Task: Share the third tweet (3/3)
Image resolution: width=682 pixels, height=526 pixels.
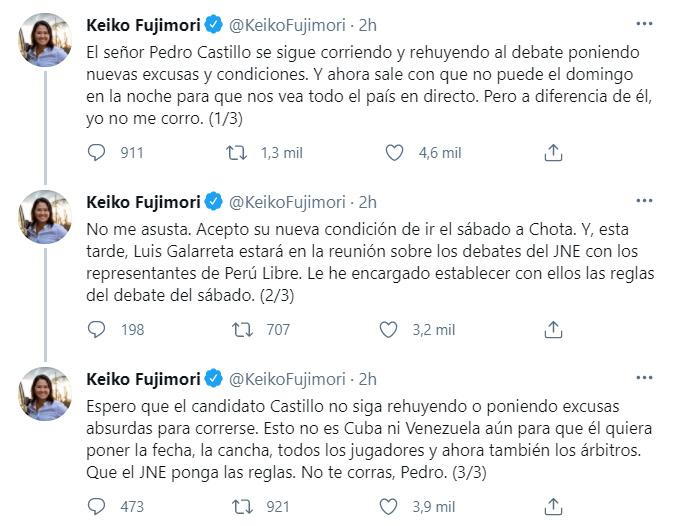Action: click(x=553, y=506)
